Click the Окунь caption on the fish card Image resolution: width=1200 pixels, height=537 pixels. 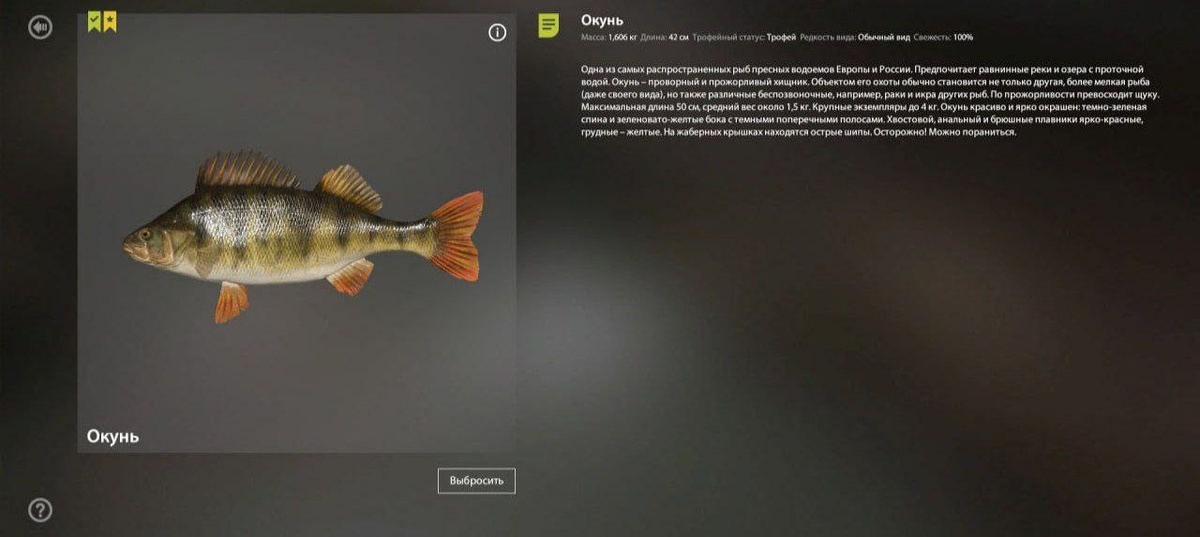(113, 436)
